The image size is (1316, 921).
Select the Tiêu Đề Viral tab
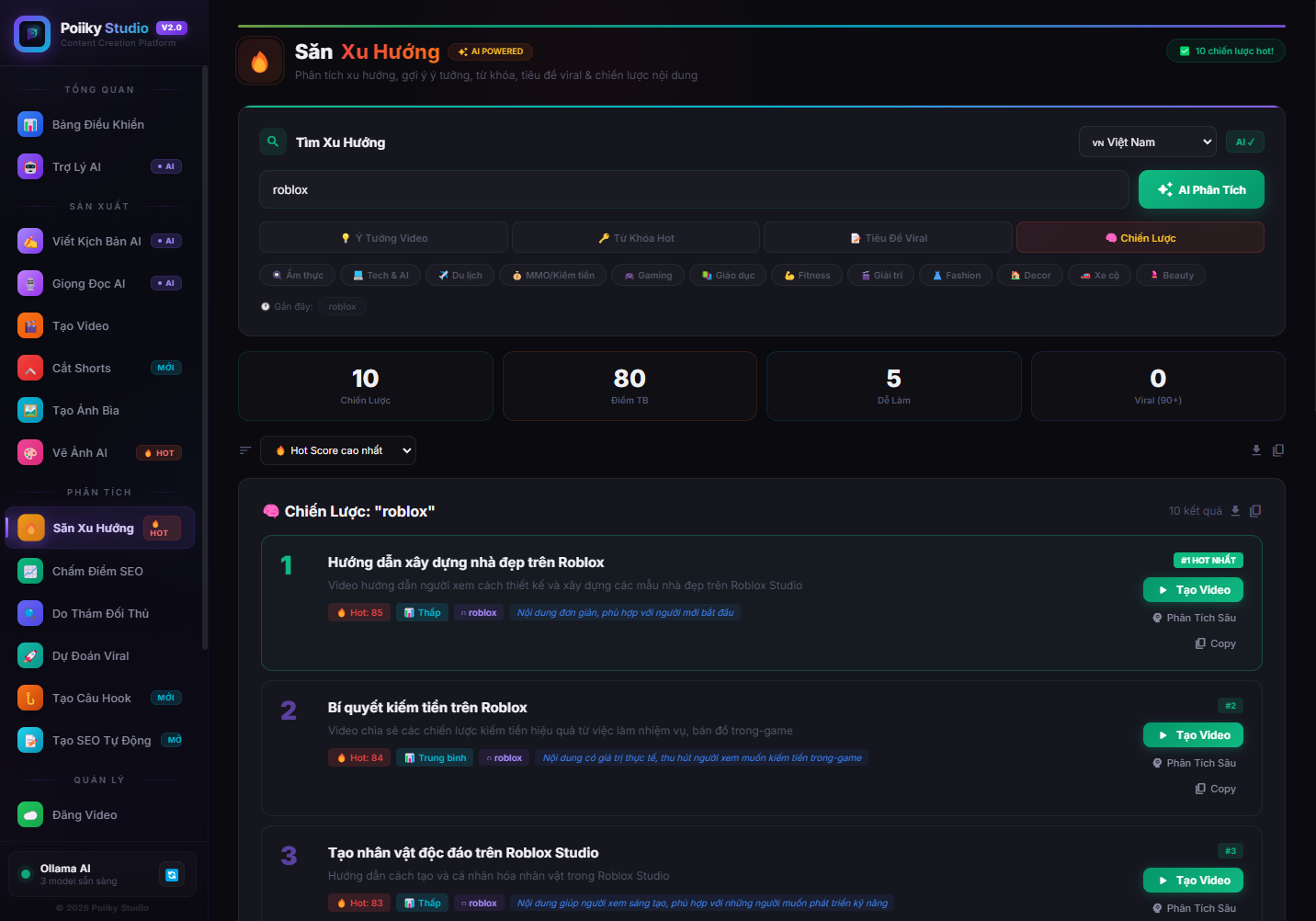tap(888, 238)
